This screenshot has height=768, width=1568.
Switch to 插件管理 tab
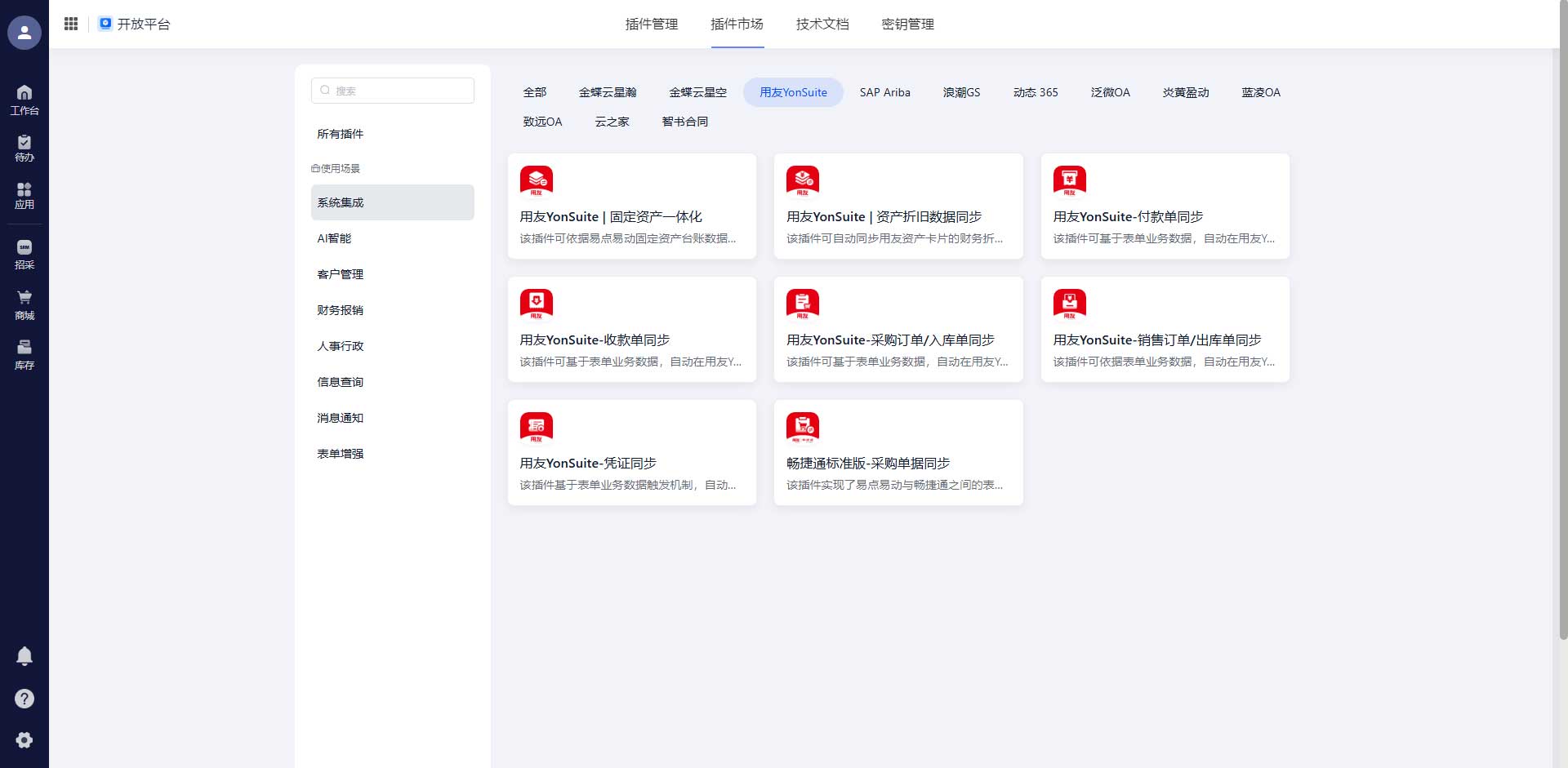652,24
